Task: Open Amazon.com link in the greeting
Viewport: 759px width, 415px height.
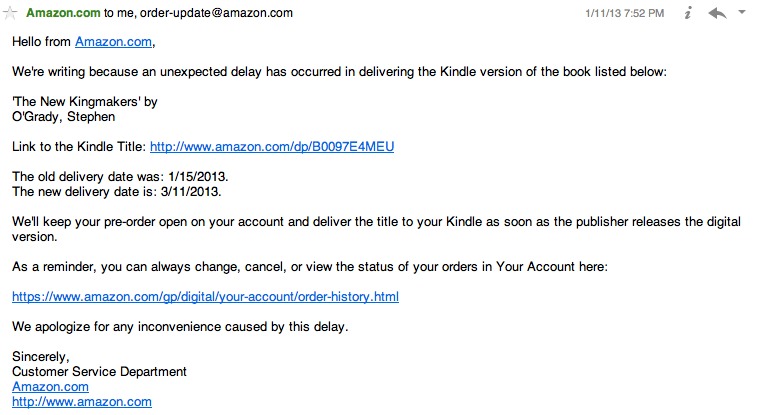Action: (113, 41)
